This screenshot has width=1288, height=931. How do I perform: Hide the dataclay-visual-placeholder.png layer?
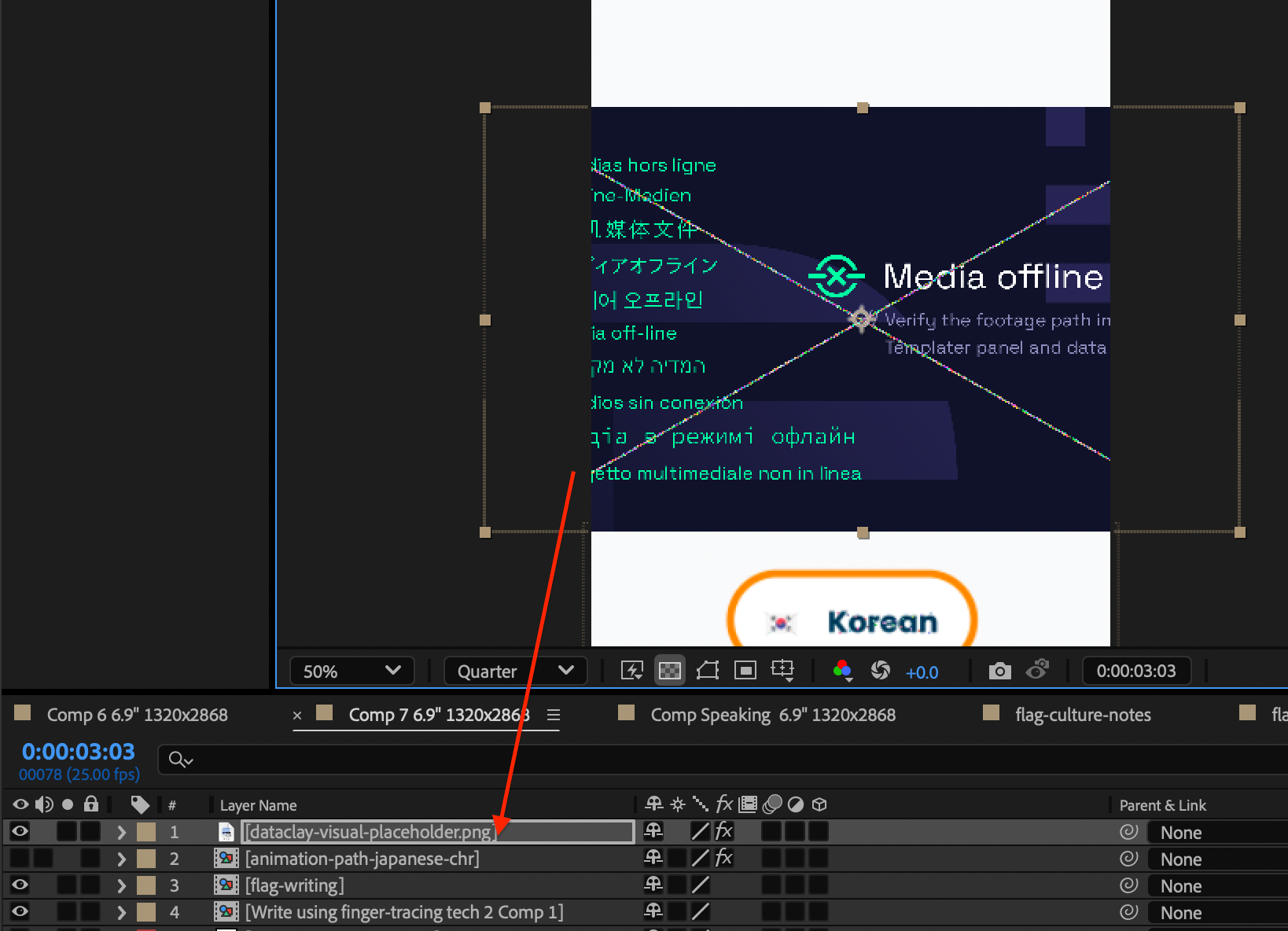click(20, 831)
